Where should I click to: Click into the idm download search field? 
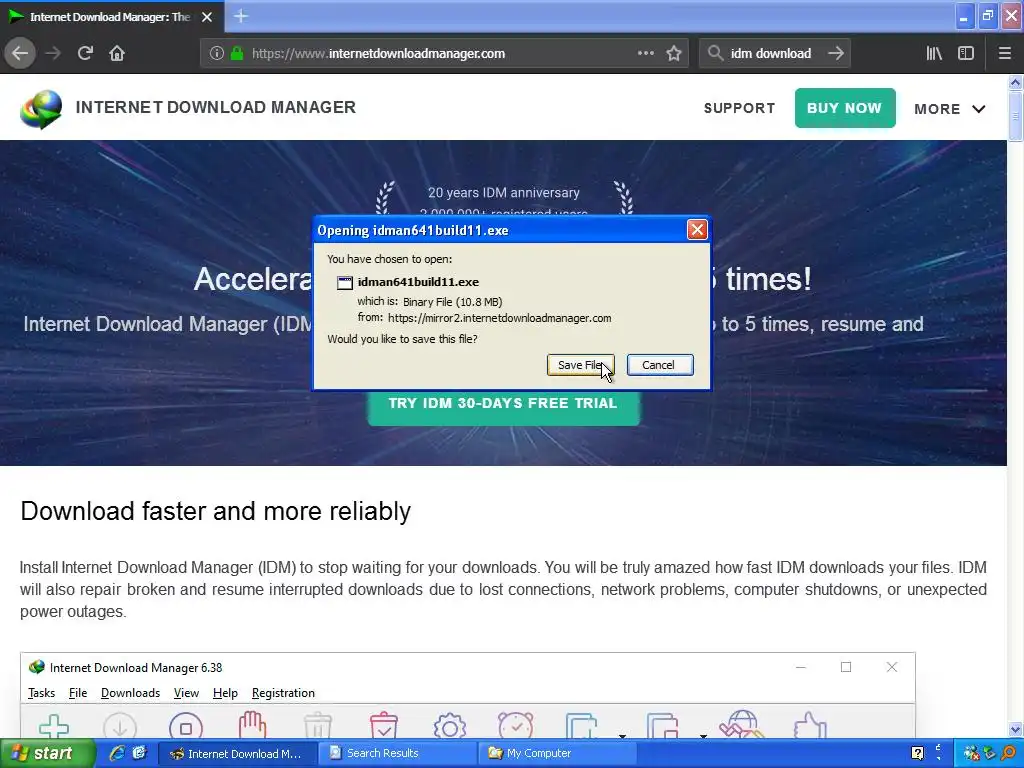coord(774,54)
